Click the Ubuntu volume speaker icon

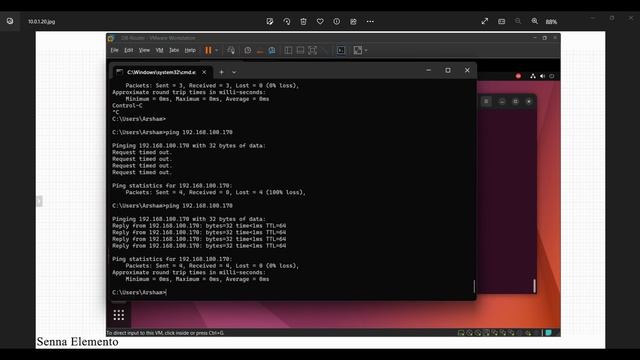(542, 76)
